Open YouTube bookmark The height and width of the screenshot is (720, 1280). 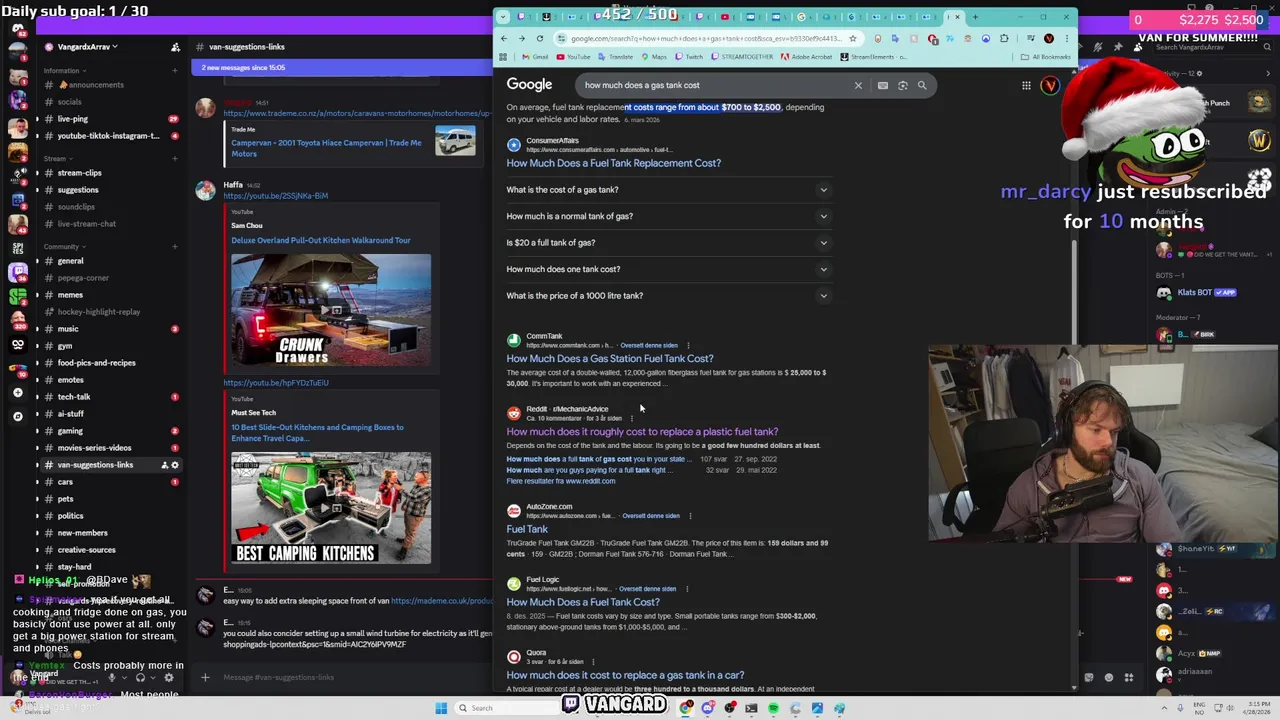point(574,57)
